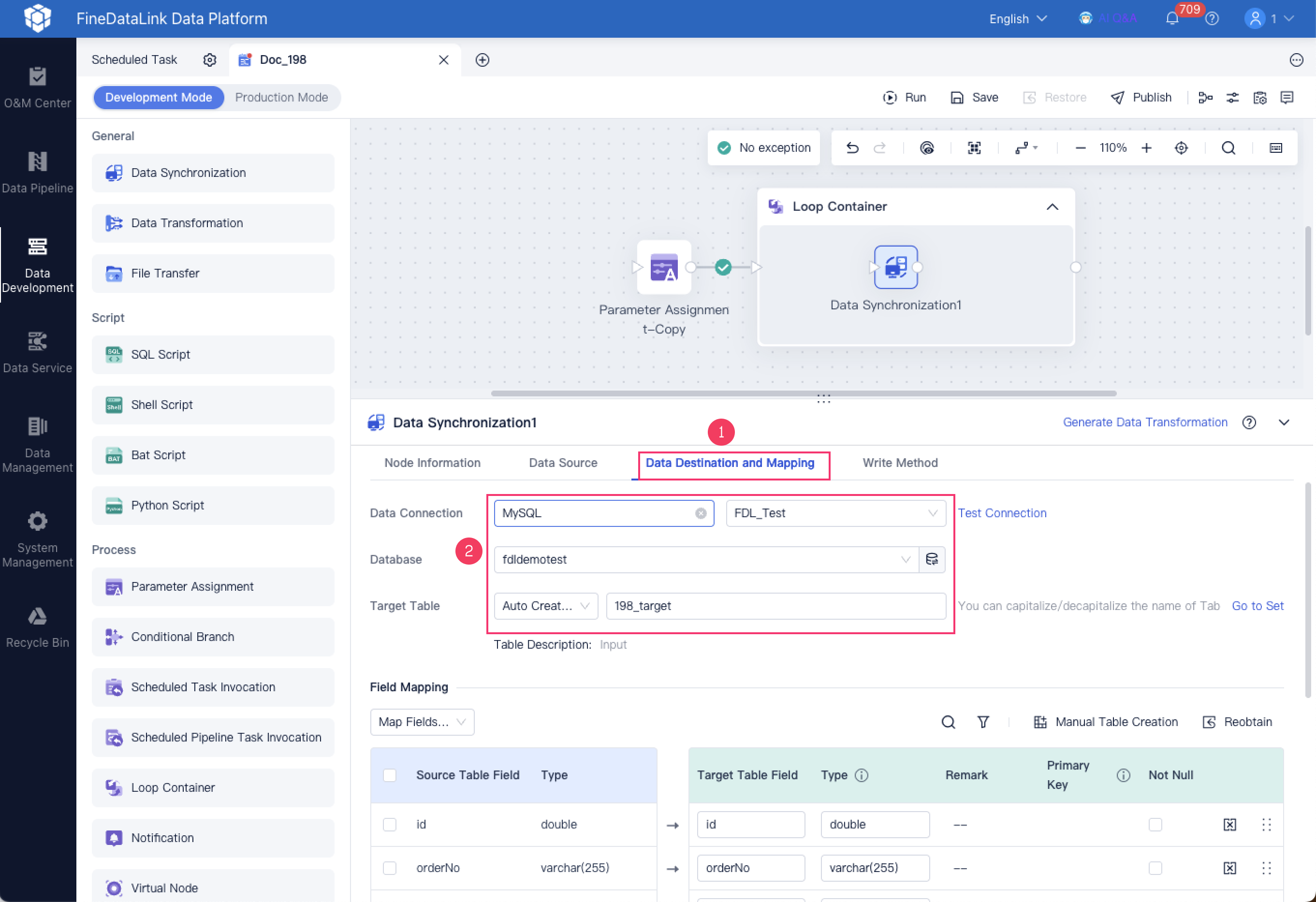Open the notifications bell icon
The image size is (1316, 902).
(1172, 19)
